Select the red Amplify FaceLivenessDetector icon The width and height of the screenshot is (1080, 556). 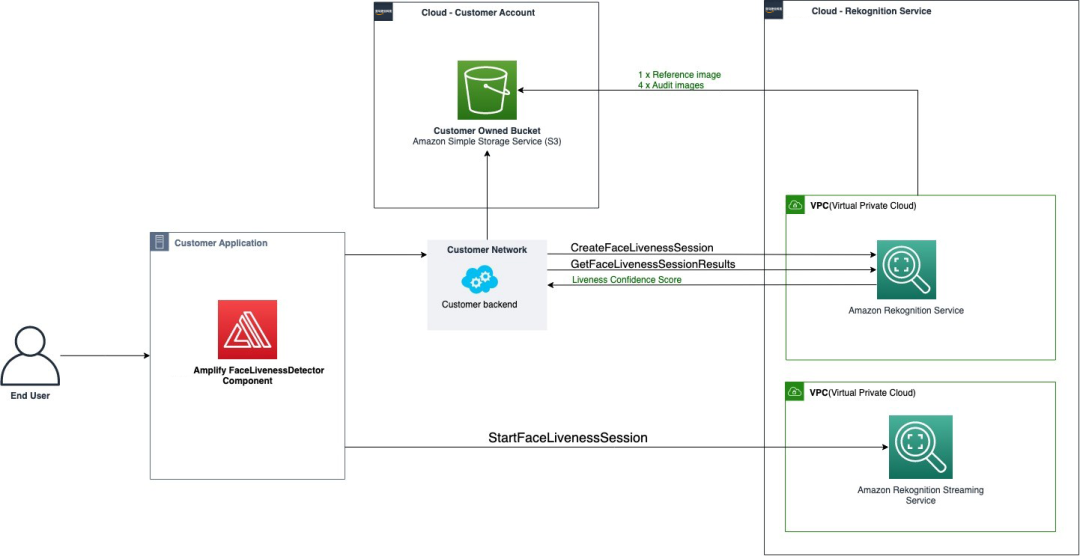tap(247, 329)
